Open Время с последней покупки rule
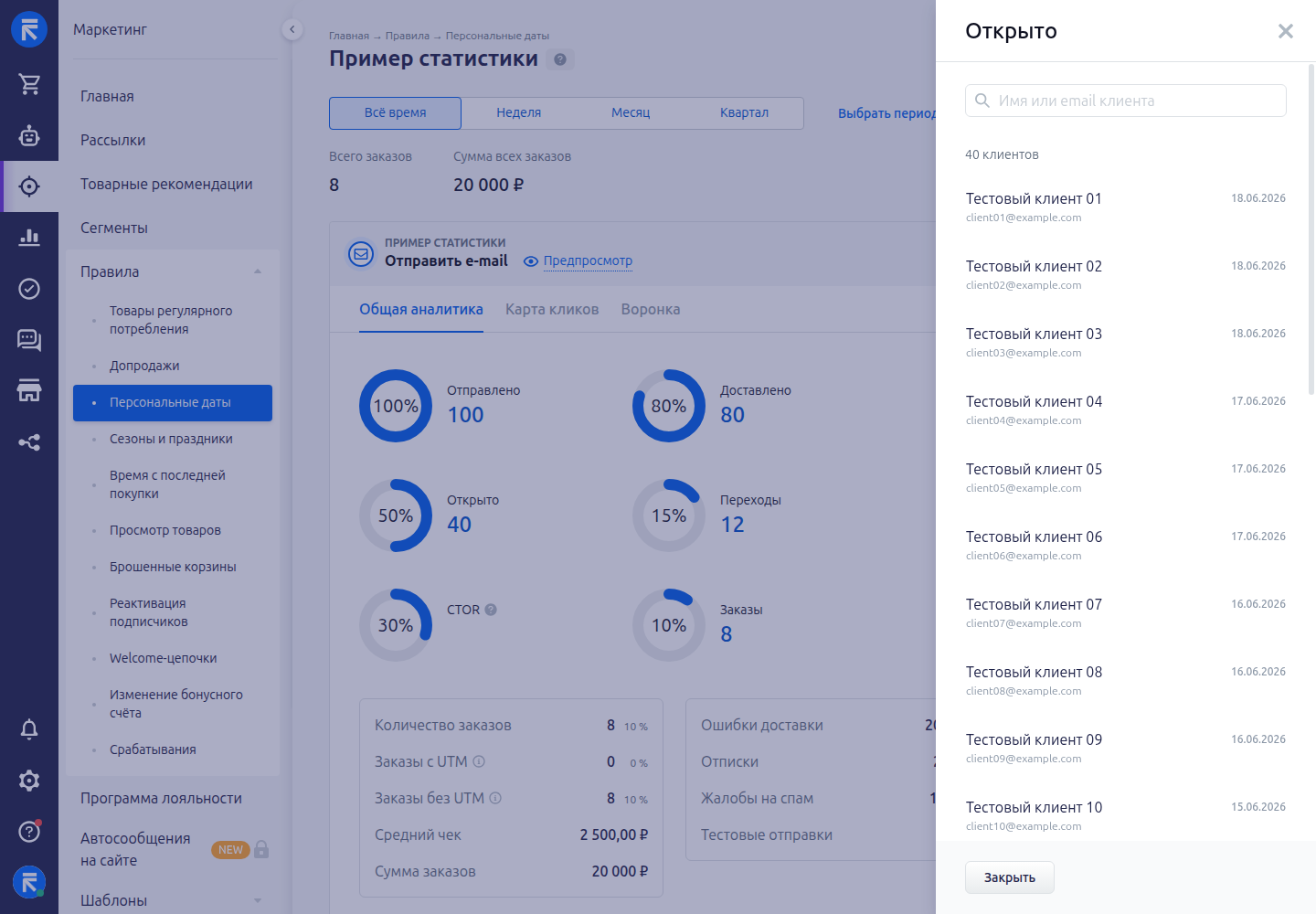 (167, 484)
